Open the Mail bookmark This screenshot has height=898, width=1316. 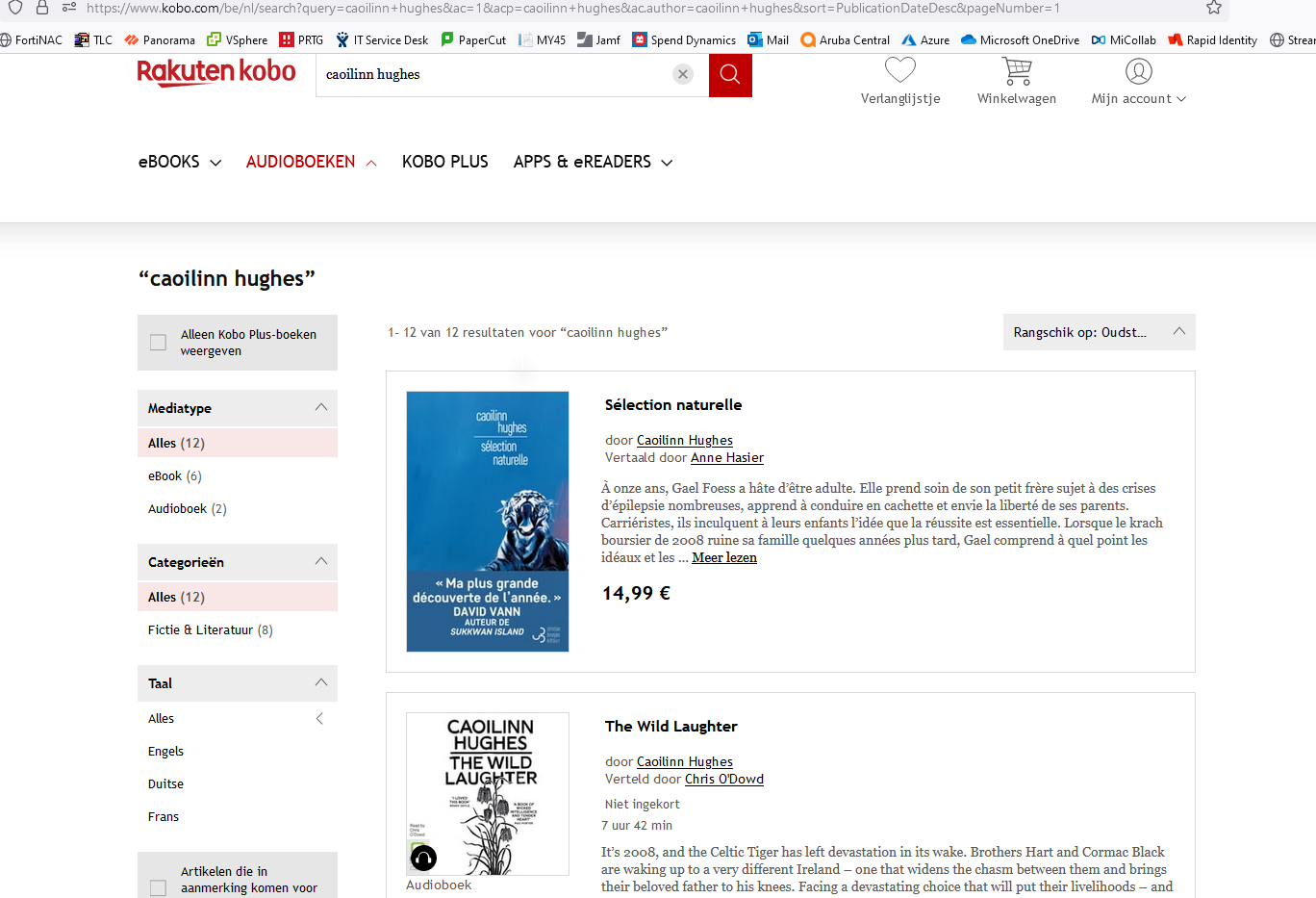768,39
